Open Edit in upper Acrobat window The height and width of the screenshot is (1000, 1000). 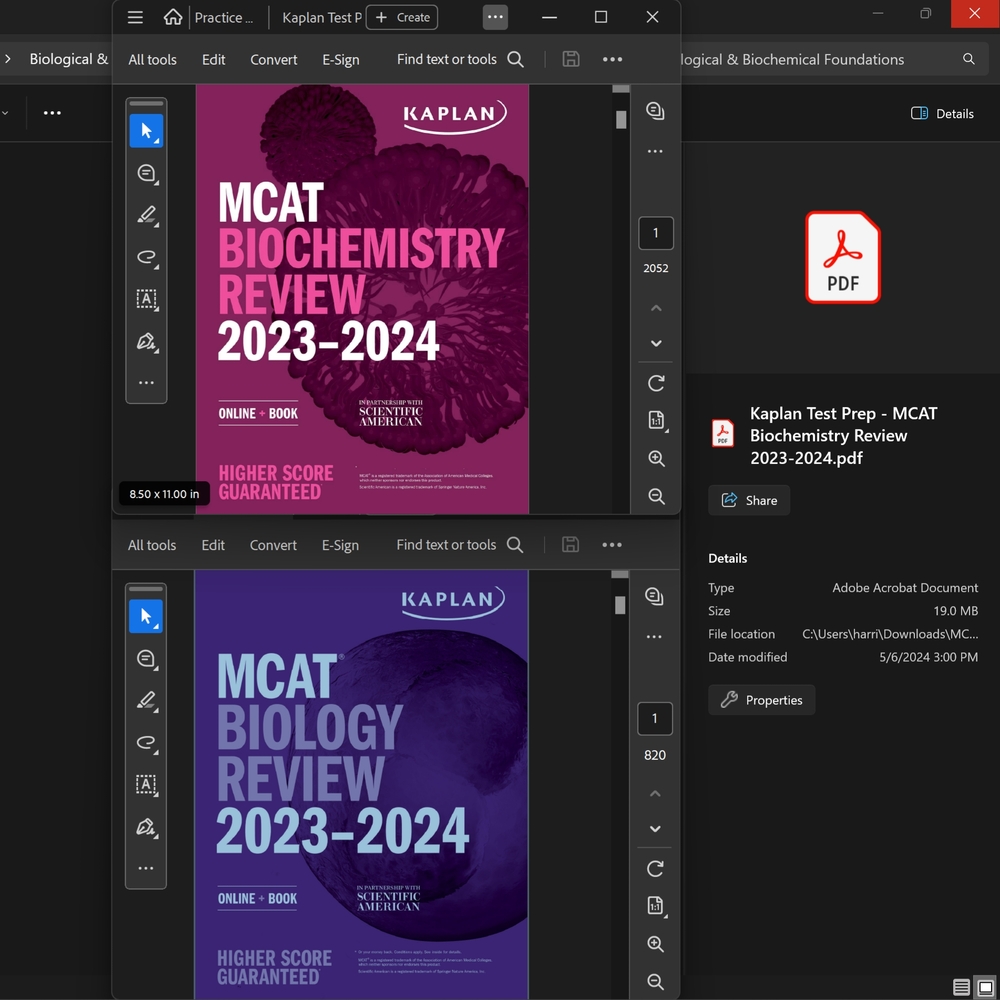[x=214, y=59]
